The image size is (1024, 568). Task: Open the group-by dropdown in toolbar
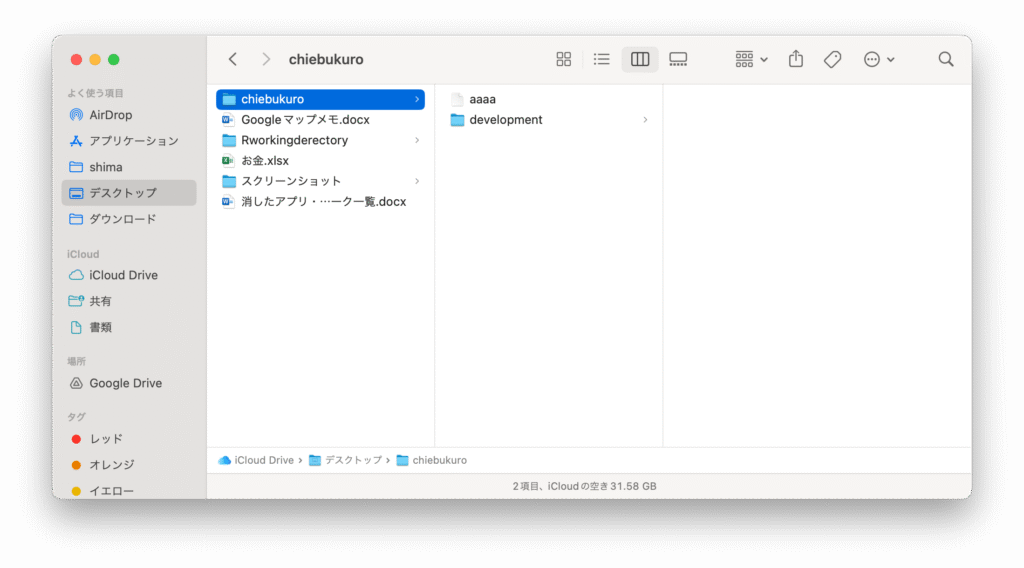pyautogui.click(x=751, y=59)
